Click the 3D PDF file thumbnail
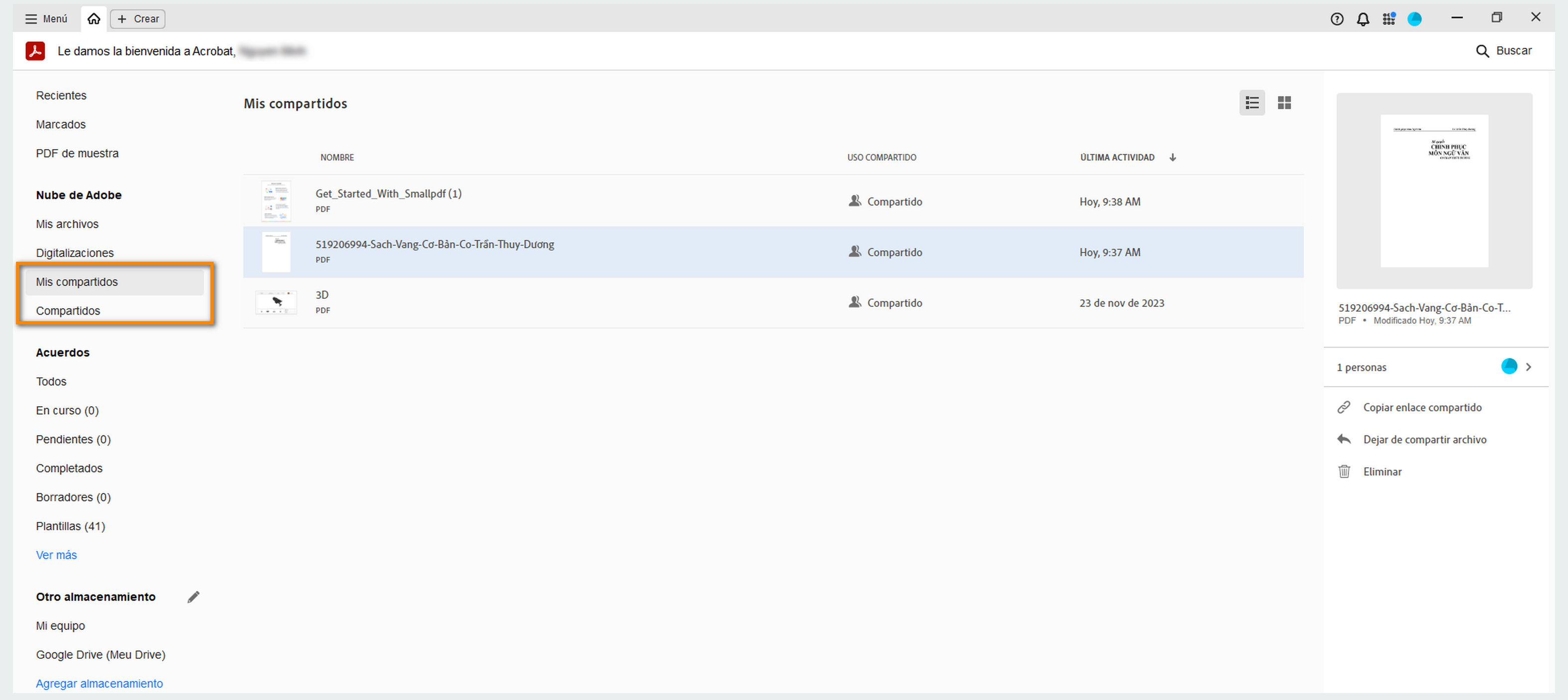Image resolution: width=1568 pixels, height=700 pixels. point(276,302)
